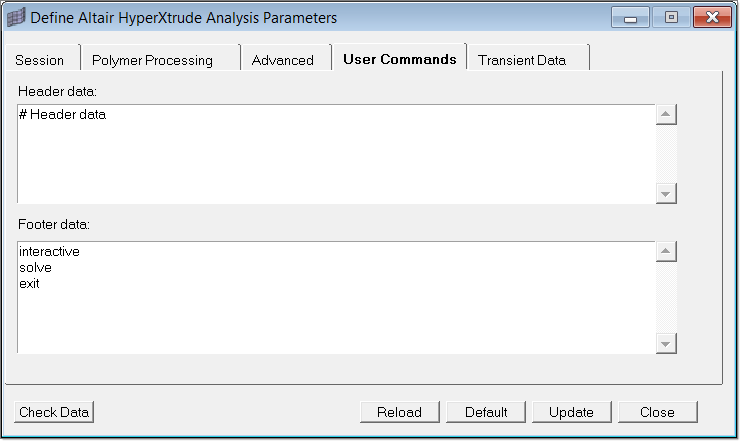
Task: Click the Update button
Action: point(571,412)
